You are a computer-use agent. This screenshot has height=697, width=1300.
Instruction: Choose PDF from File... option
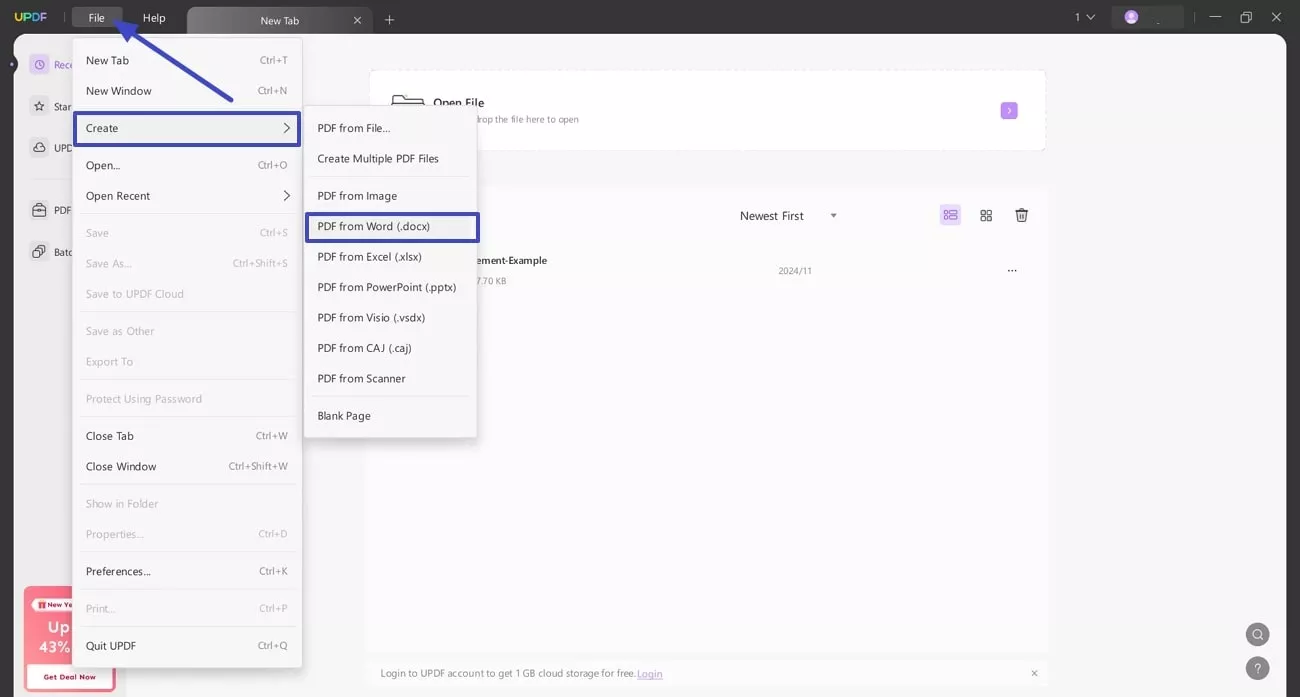click(390, 128)
